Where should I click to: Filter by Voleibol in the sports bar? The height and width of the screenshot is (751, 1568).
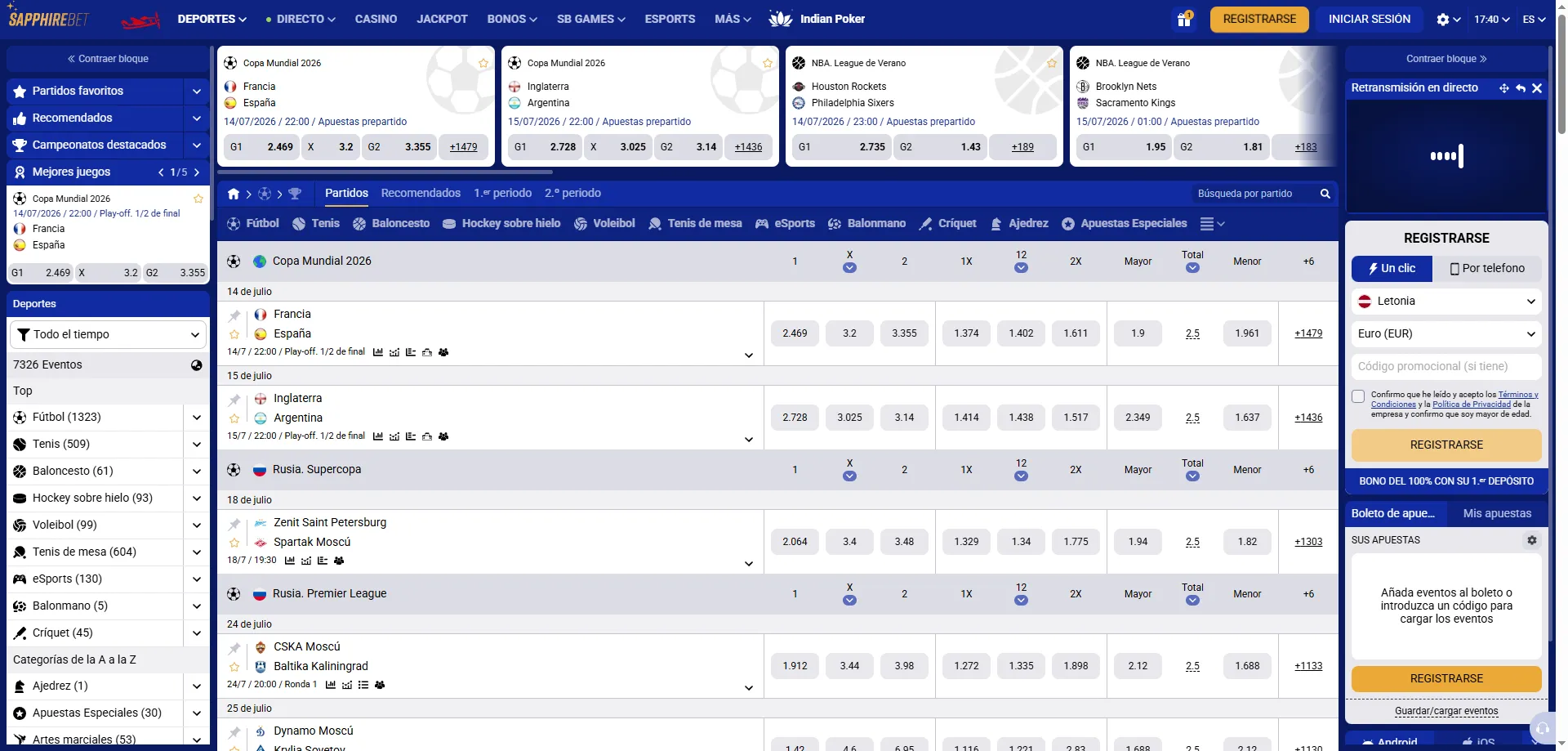(604, 223)
